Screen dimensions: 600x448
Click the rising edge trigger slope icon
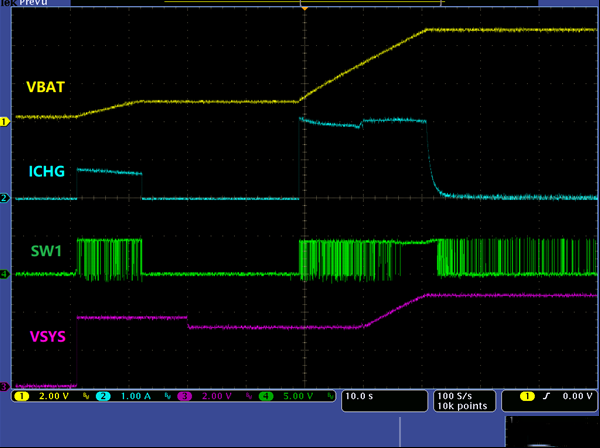point(546,396)
